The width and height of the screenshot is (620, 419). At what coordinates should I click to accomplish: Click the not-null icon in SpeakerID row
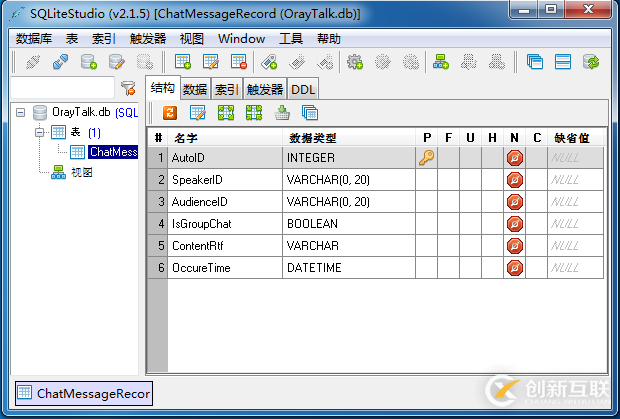[x=514, y=180]
